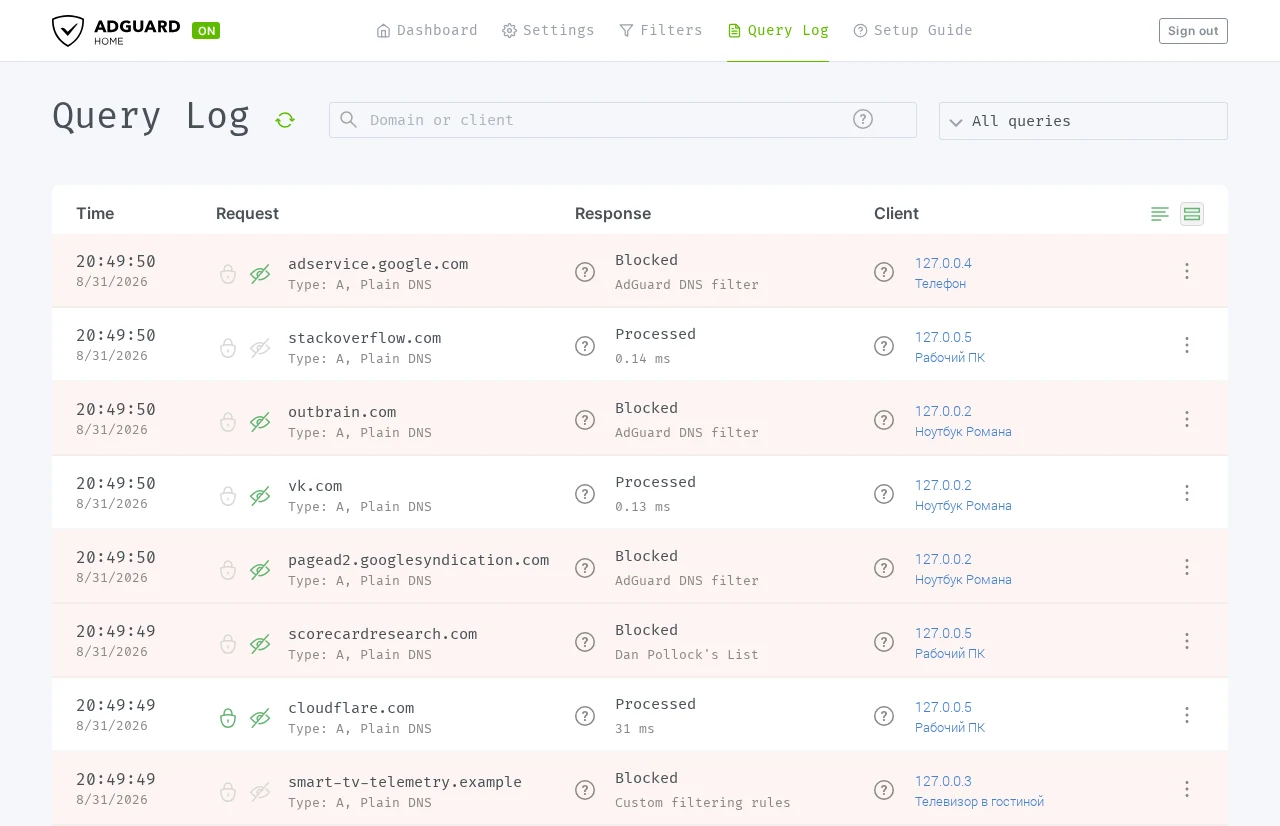
Task: Open actions menu for pagead2.googlesyndication.com
Action: [x=1187, y=567]
